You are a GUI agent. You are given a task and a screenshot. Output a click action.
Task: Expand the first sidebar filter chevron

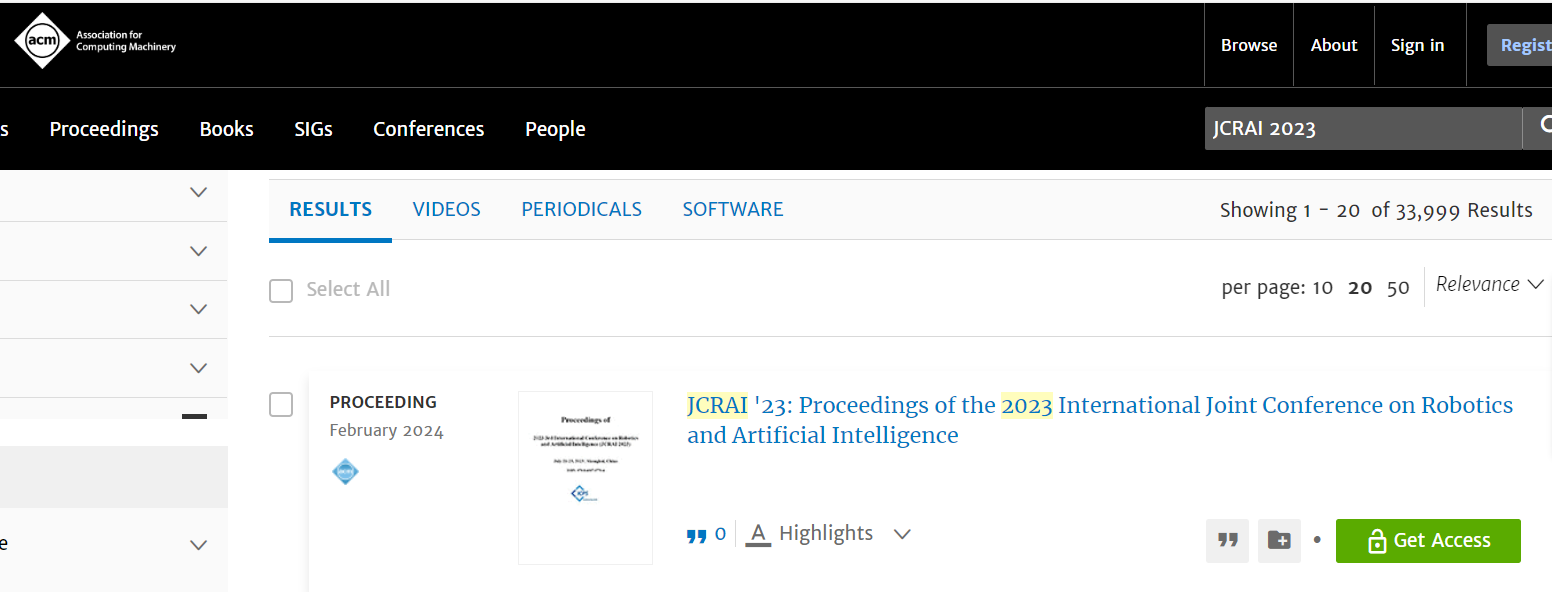[x=198, y=192]
